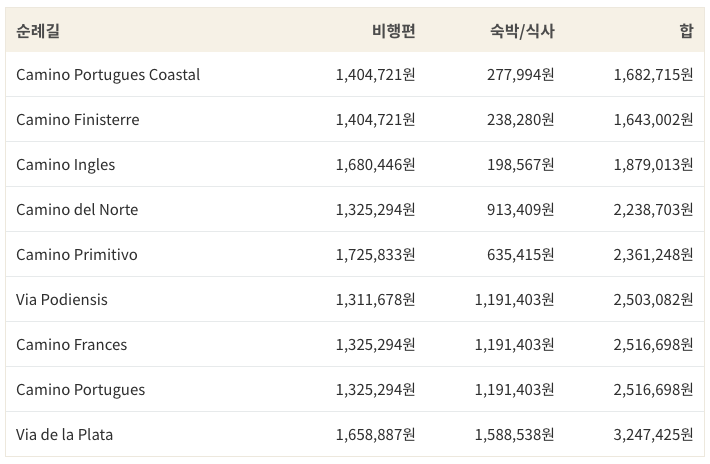Click the 277,994원 lodging cost cell
Image resolution: width=710 pixels, height=464 pixels.
(x=521, y=75)
